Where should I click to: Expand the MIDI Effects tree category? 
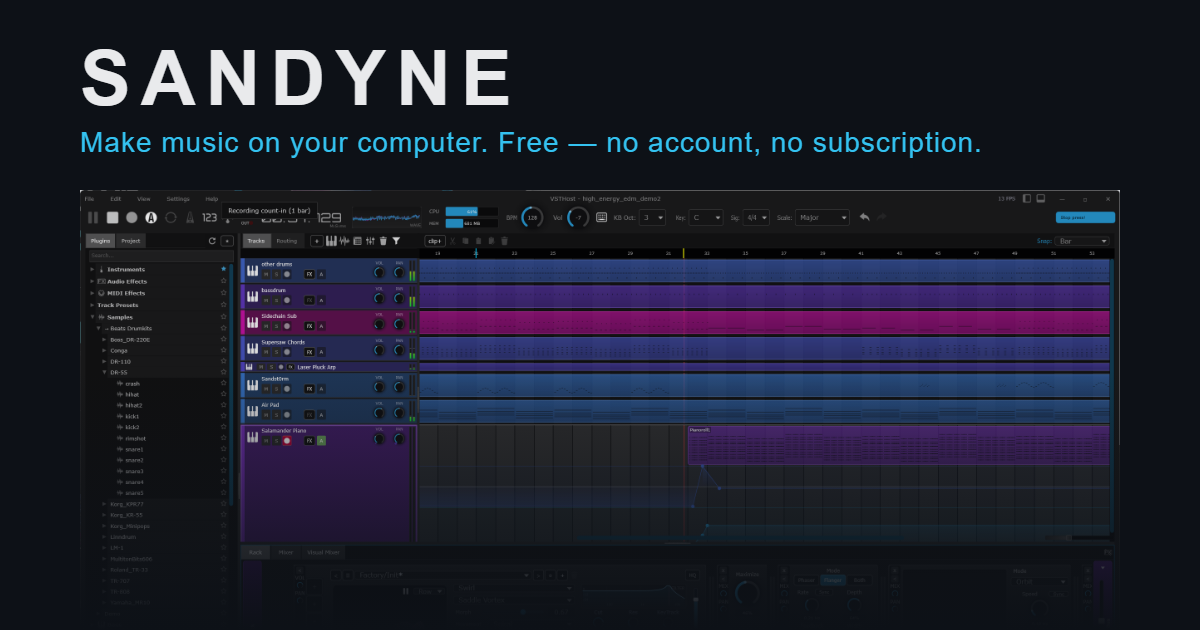click(x=92, y=293)
